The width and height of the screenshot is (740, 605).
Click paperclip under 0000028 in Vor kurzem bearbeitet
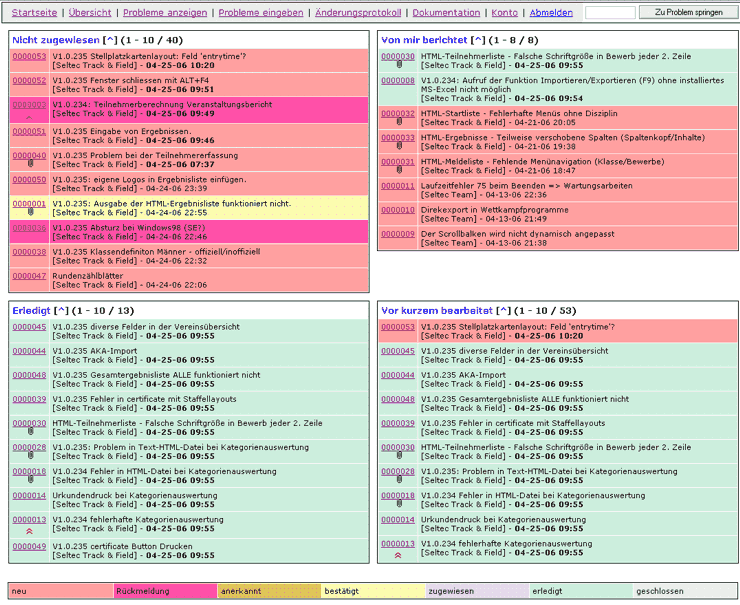(399, 479)
